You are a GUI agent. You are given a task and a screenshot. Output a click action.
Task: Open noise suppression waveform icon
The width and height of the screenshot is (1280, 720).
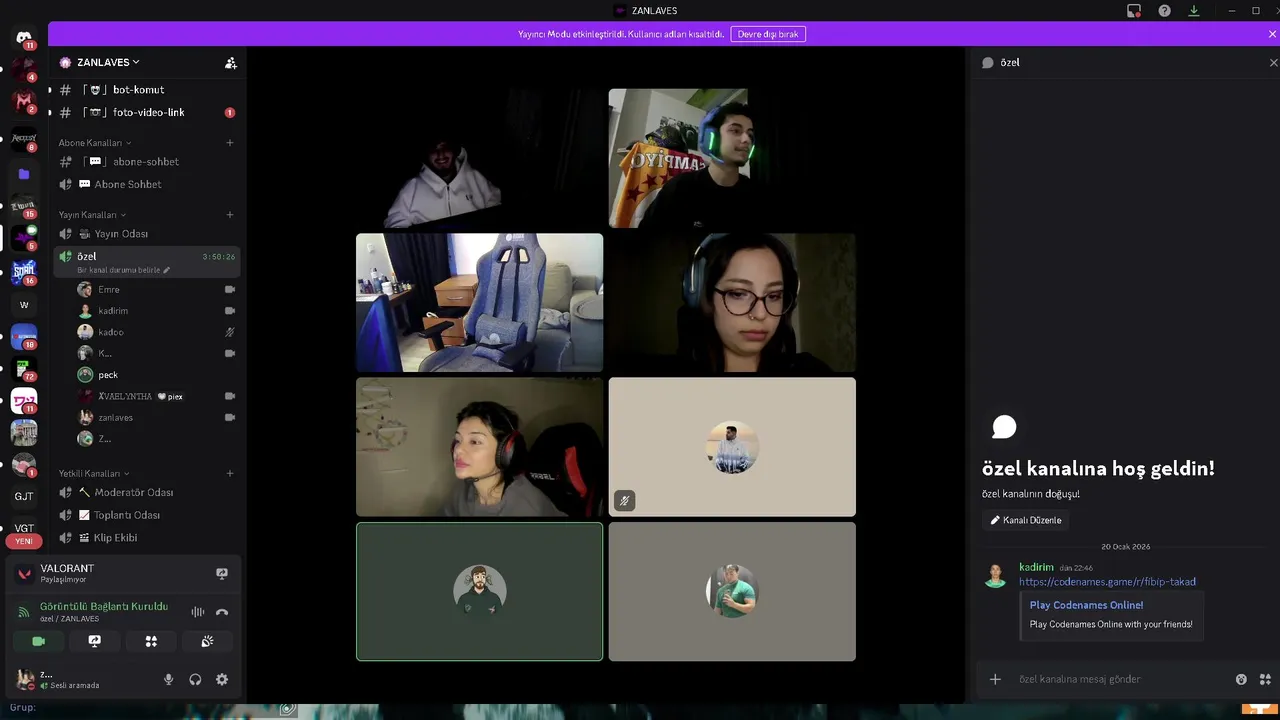point(198,612)
